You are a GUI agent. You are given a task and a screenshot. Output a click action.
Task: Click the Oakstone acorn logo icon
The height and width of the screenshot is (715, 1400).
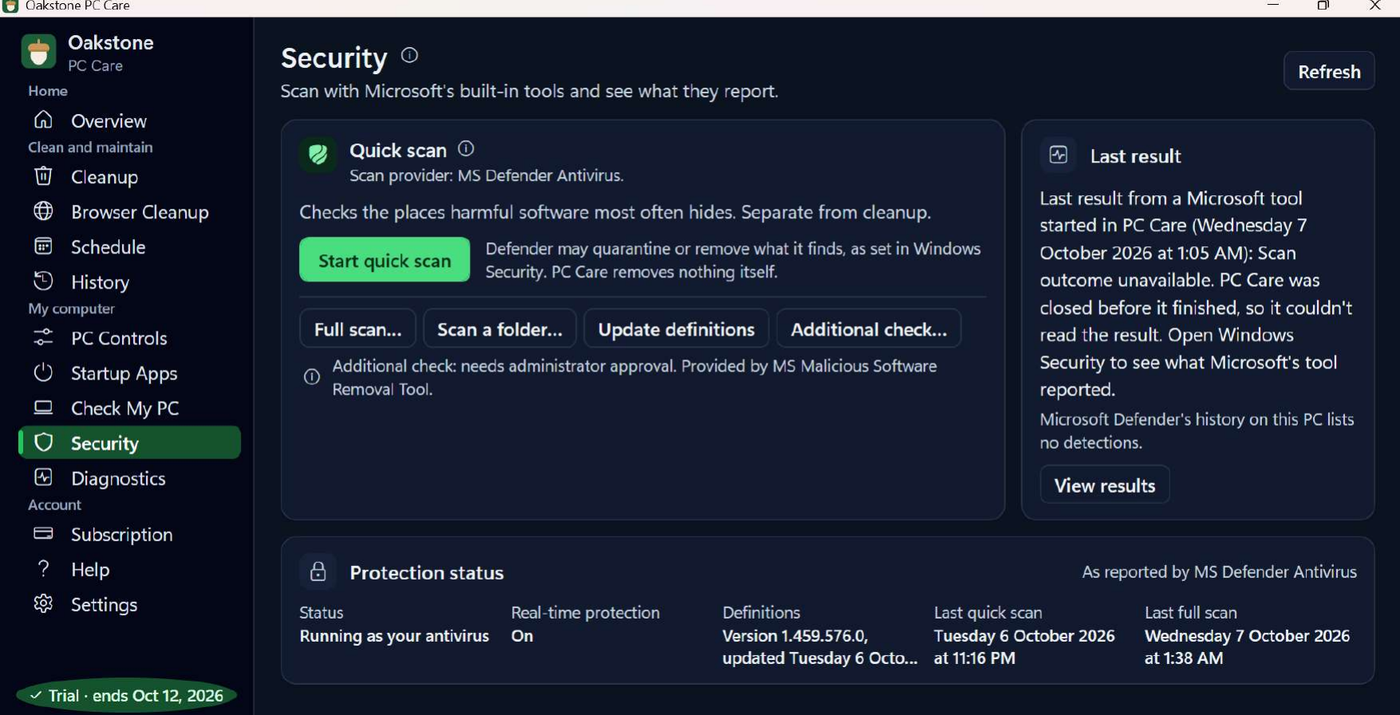tap(38, 52)
